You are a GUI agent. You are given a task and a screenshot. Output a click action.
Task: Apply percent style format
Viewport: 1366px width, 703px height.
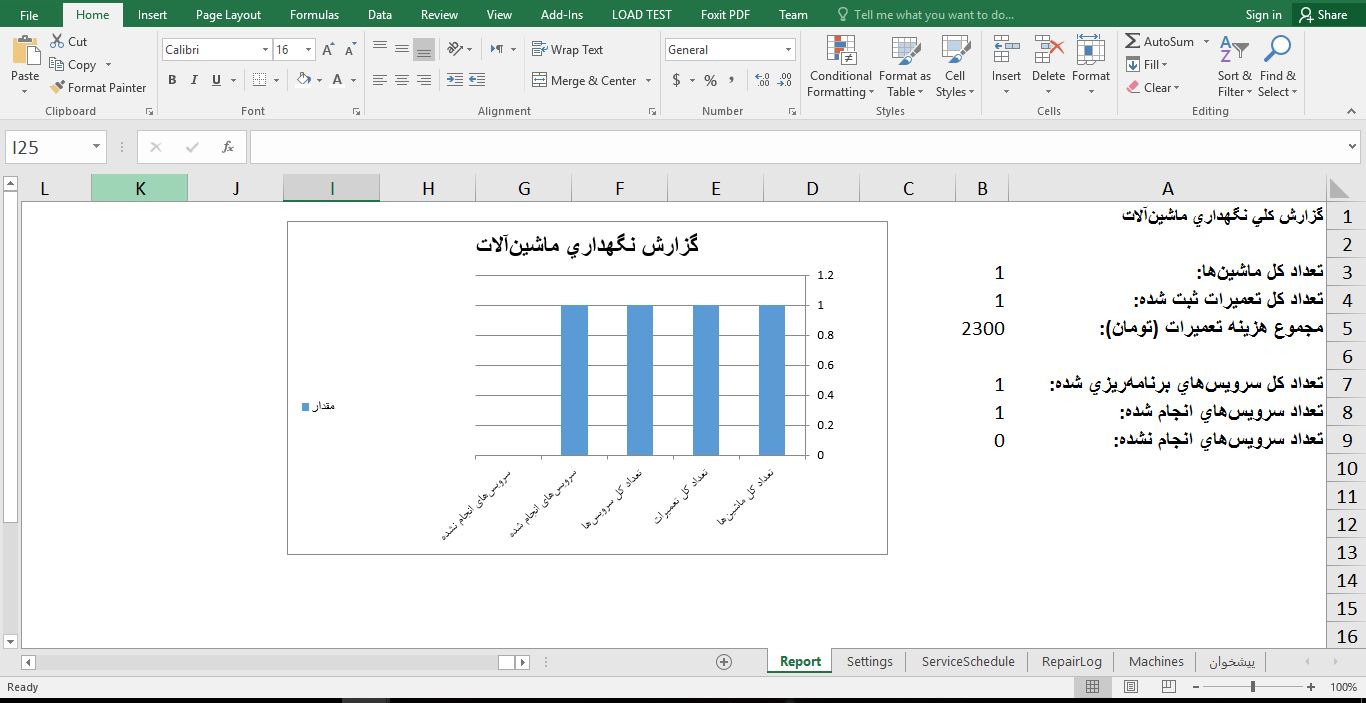(x=710, y=80)
